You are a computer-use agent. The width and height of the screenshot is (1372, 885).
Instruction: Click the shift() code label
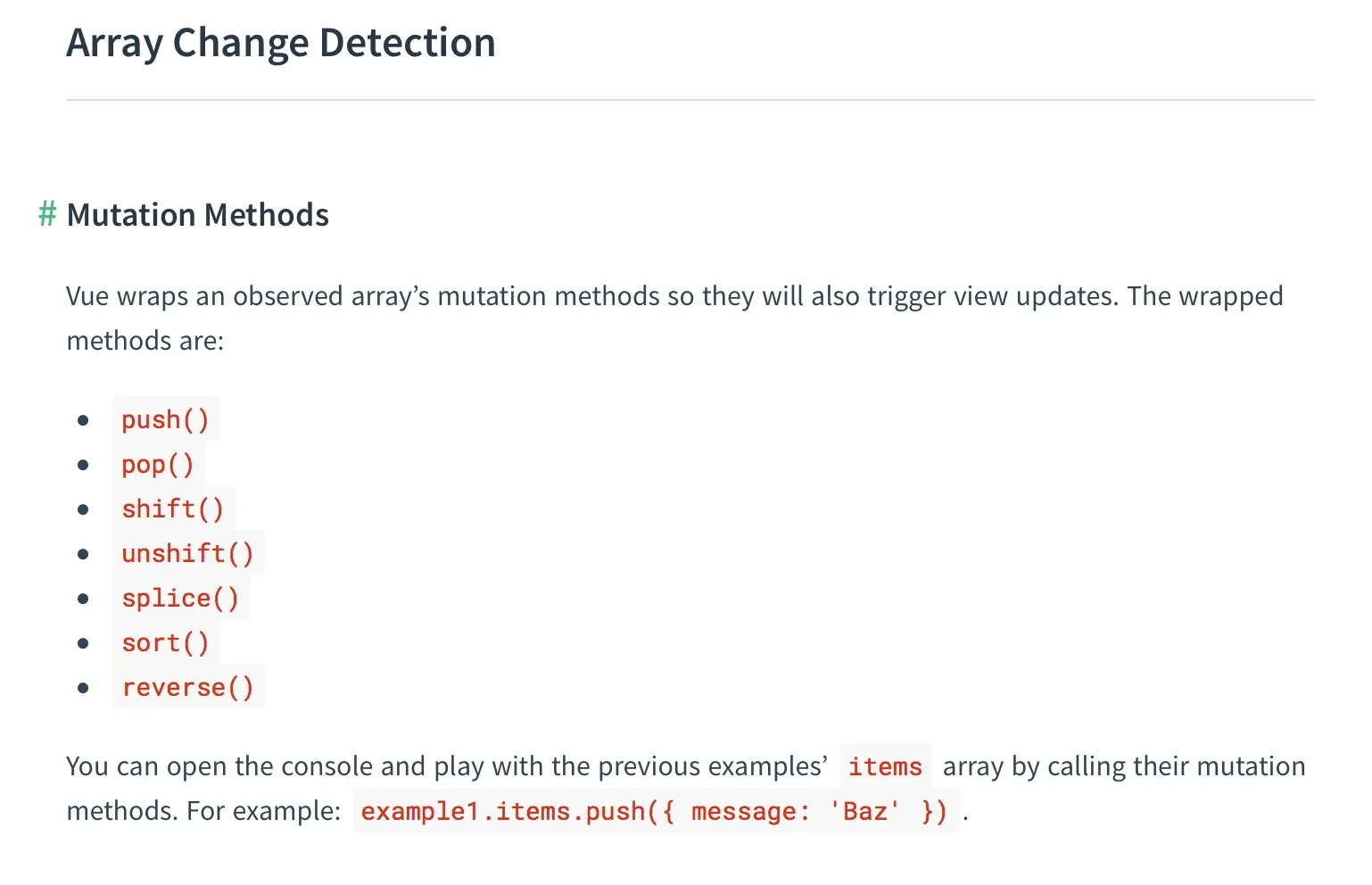click(172, 509)
